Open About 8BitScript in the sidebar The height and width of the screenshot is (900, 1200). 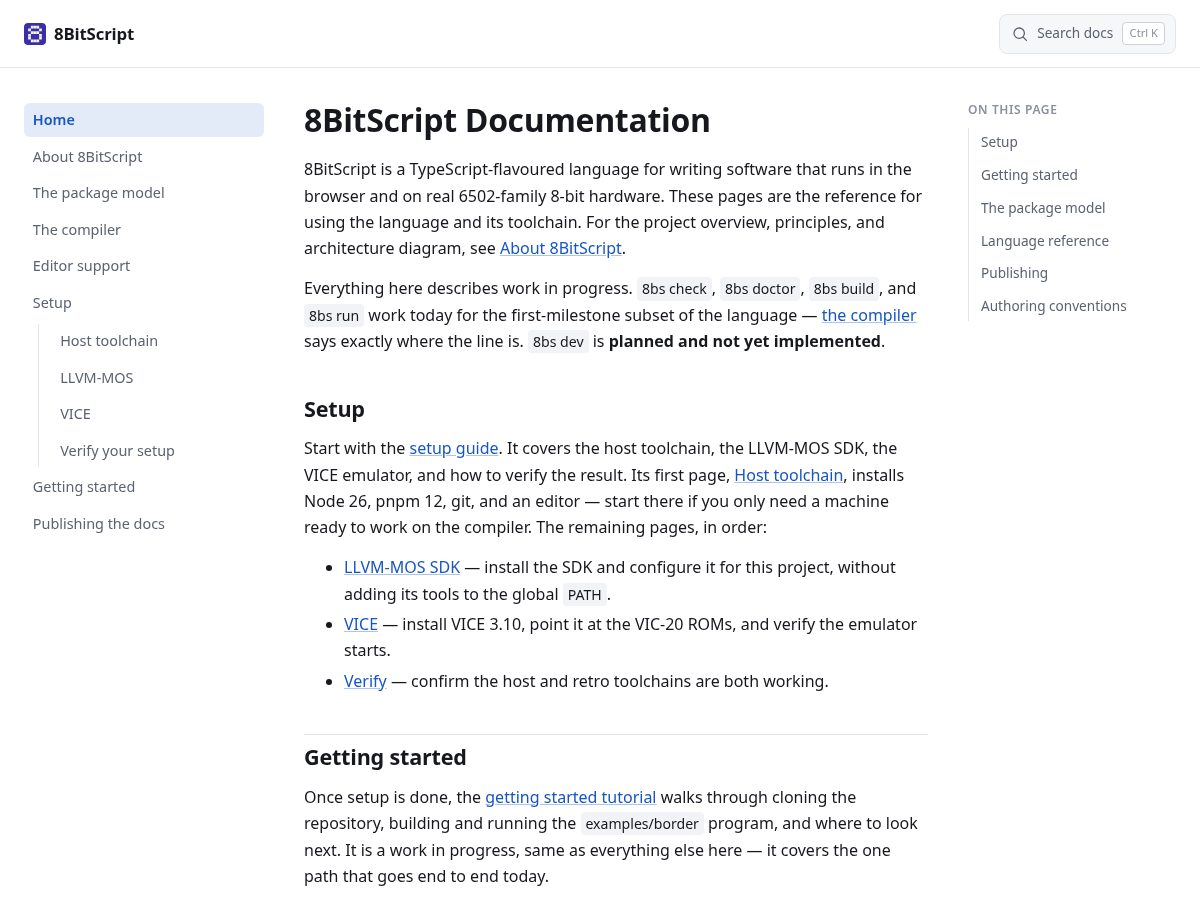coord(144,157)
